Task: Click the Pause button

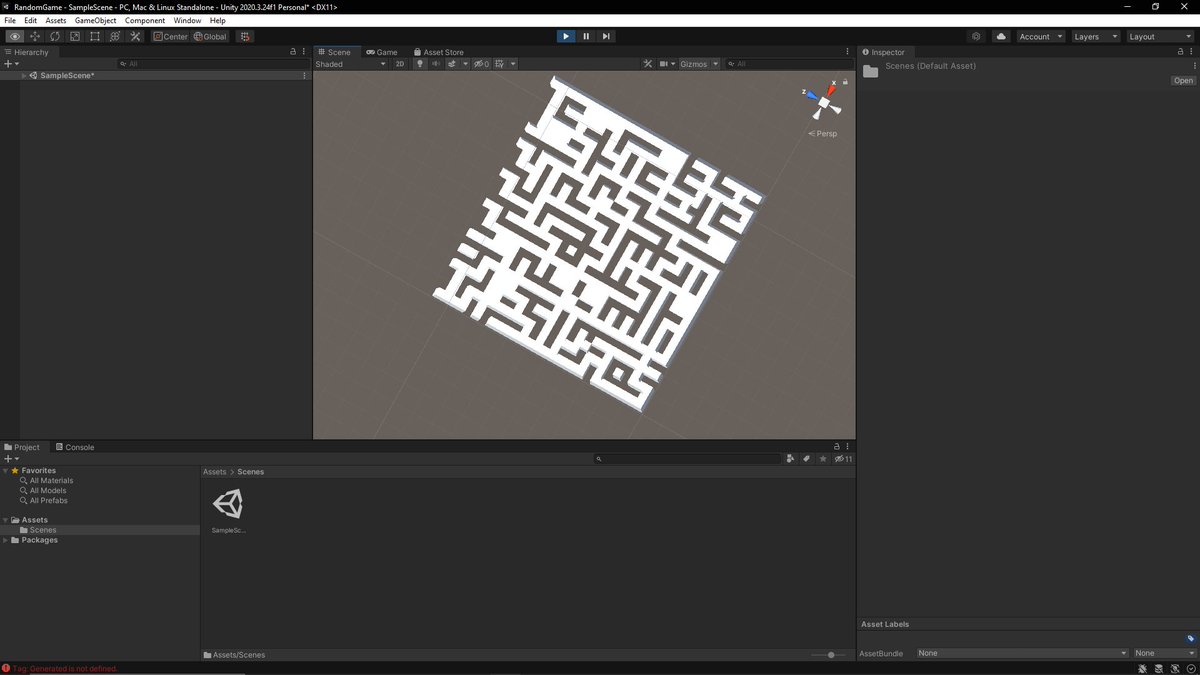Action: tap(586, 36)
